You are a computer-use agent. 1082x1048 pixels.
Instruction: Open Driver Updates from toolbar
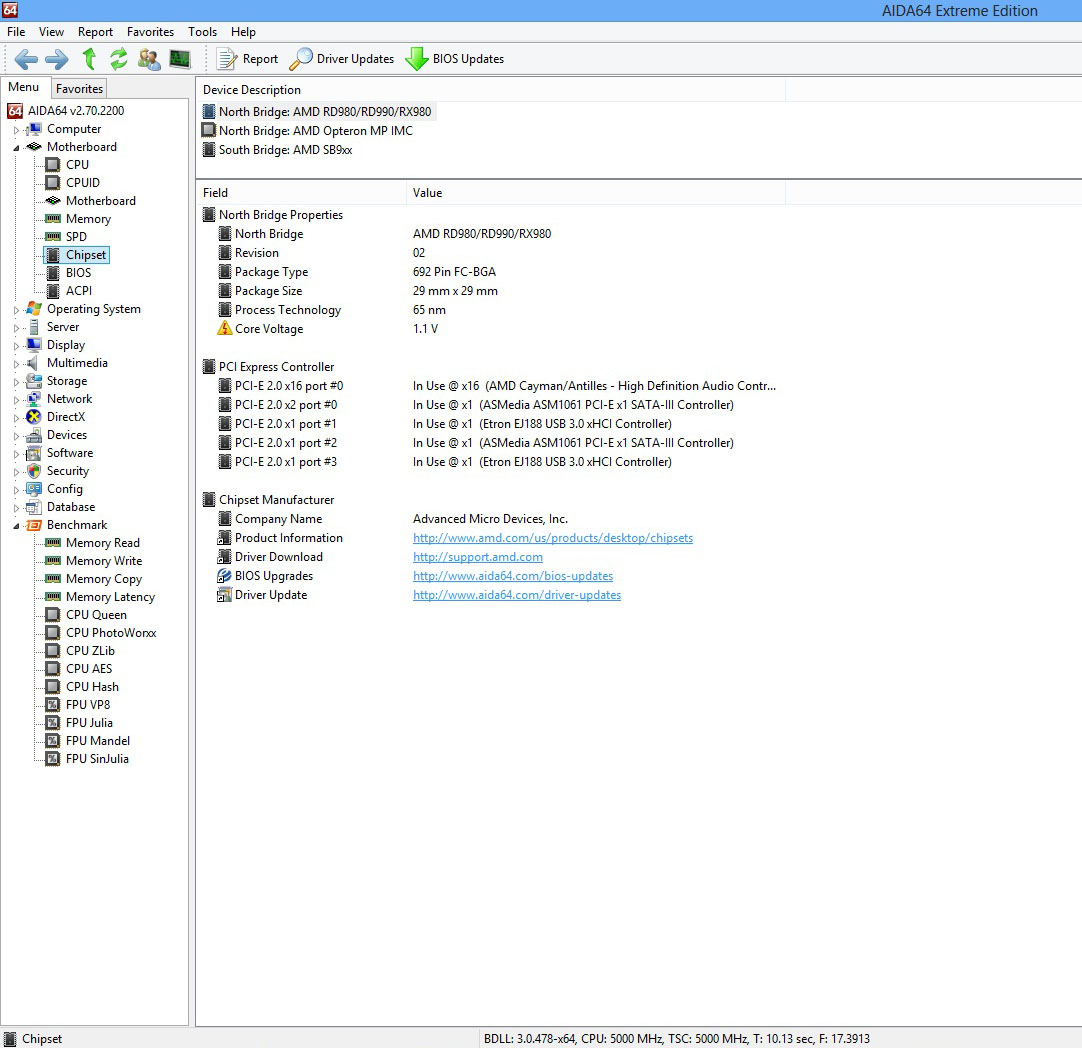[342, 59]
